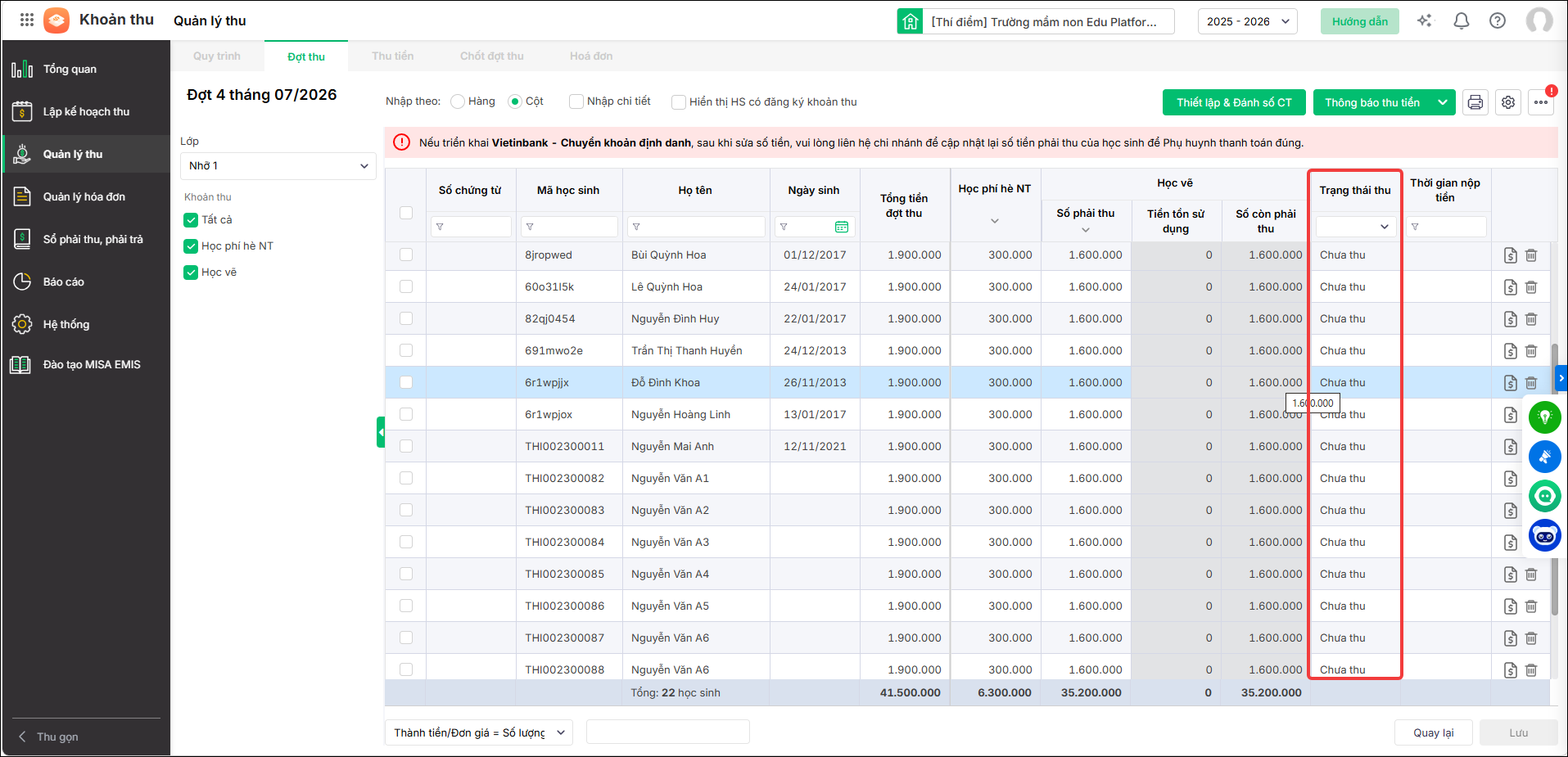Screen dimensions: 1568x757
Task: Click the help question mark icon
Action: click(x=1498, y=21)
